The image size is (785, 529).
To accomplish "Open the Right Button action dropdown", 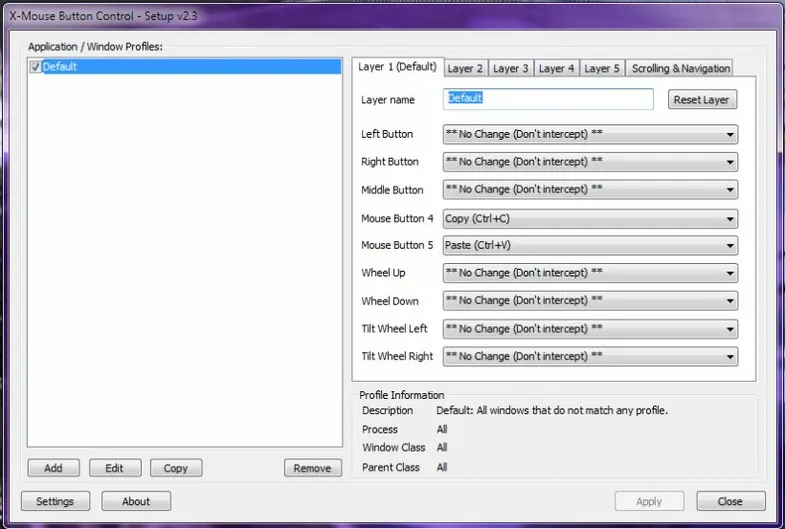I will click(590, 162).
